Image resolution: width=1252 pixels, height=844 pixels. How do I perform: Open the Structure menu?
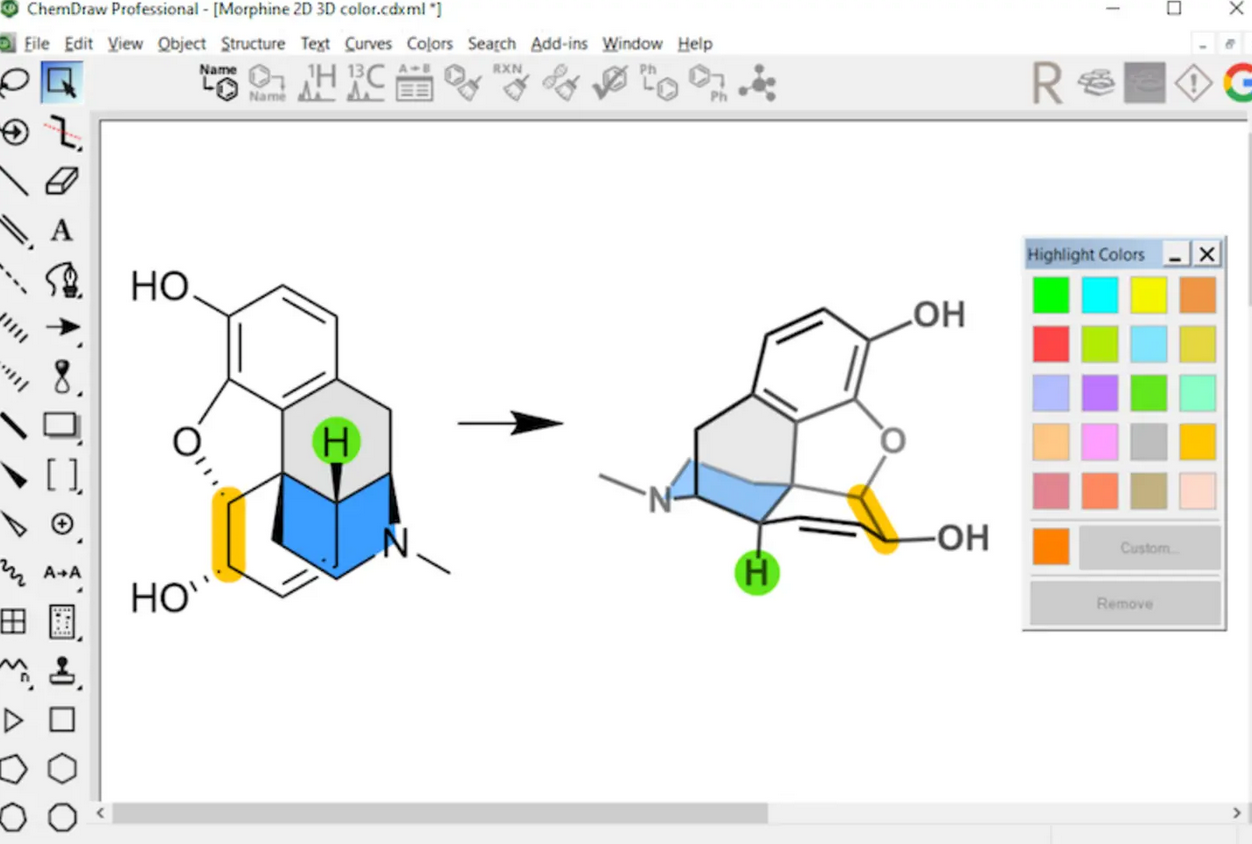click(253, 44)
